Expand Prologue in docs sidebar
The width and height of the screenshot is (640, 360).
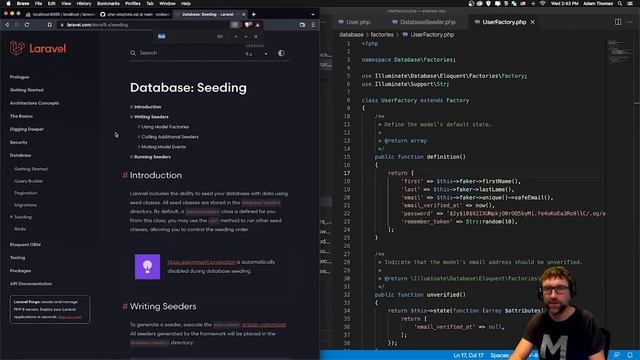20,77
